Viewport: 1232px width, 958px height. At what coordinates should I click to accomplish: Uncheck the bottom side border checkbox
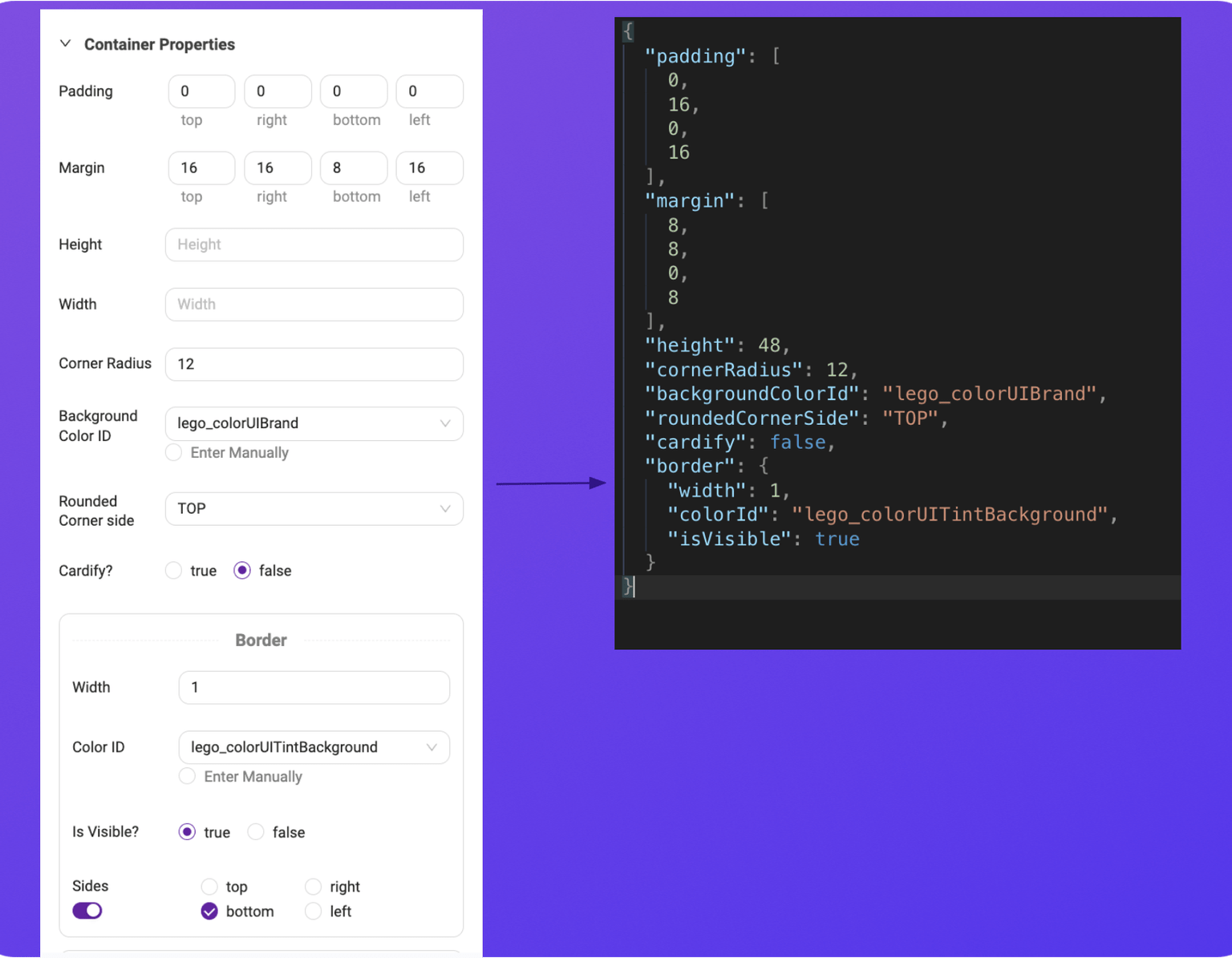[209, 912]
